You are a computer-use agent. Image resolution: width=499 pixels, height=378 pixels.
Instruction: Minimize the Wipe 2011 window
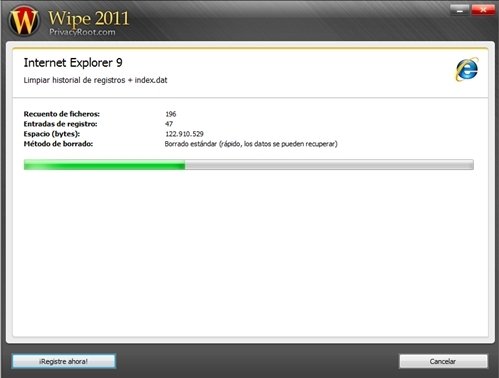459,10
